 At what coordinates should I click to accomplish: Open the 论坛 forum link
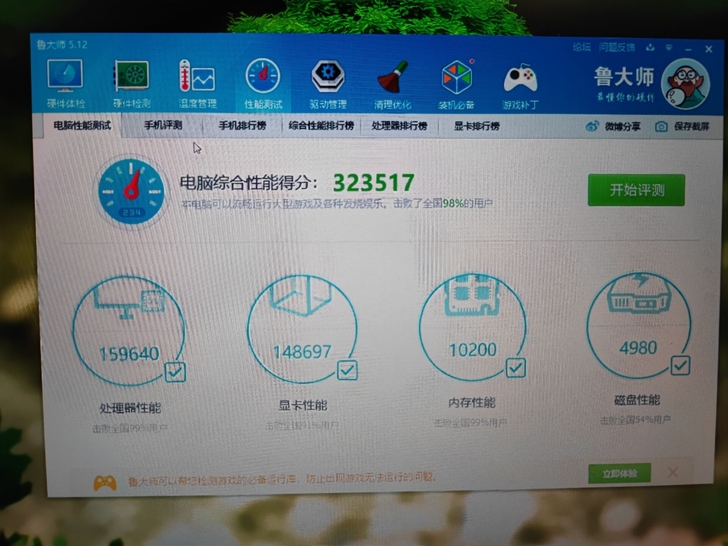click(x=581, y=47)
